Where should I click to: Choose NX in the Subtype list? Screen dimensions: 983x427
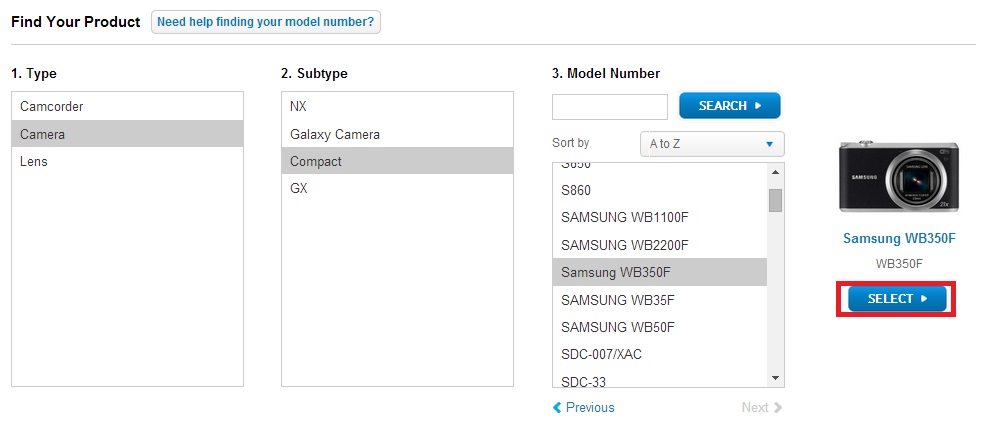[x=397, y=107]
